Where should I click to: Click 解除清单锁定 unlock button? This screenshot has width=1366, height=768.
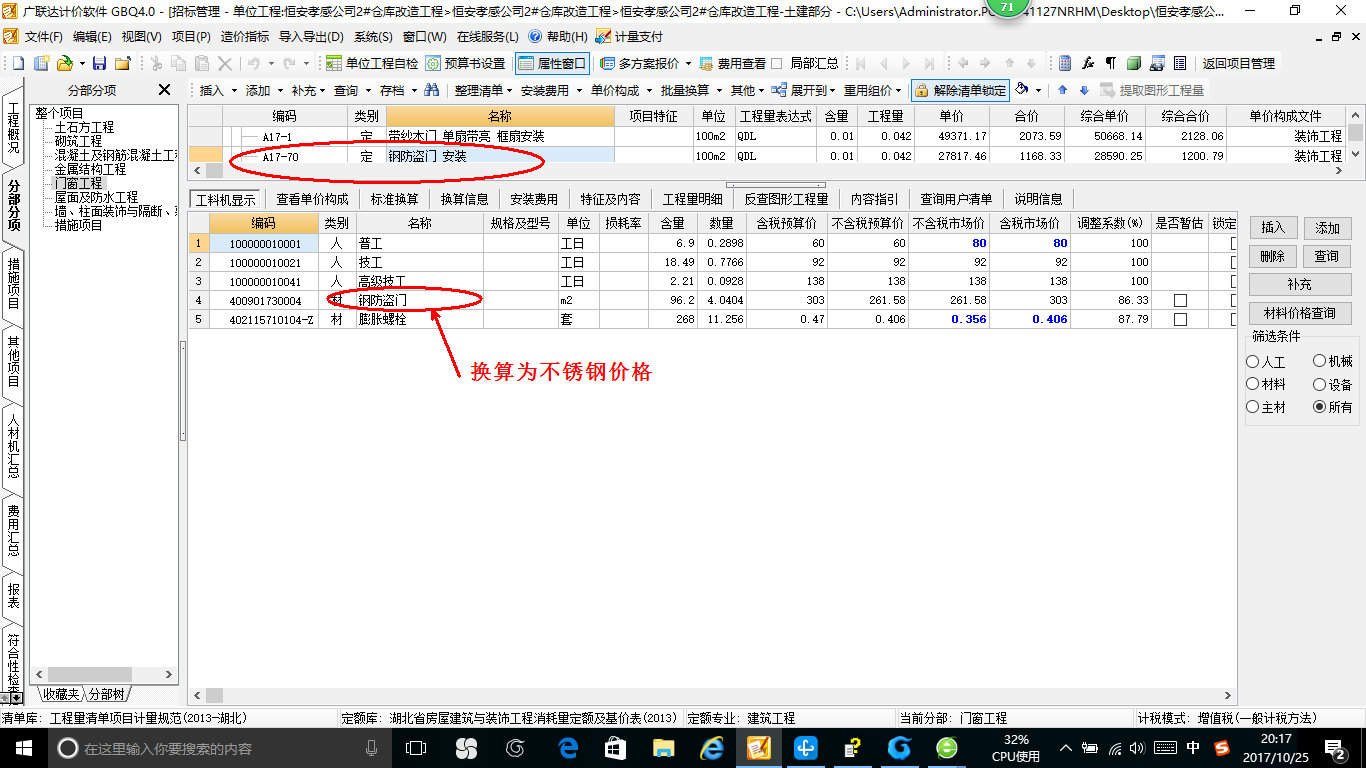click(x=960, y=90)
